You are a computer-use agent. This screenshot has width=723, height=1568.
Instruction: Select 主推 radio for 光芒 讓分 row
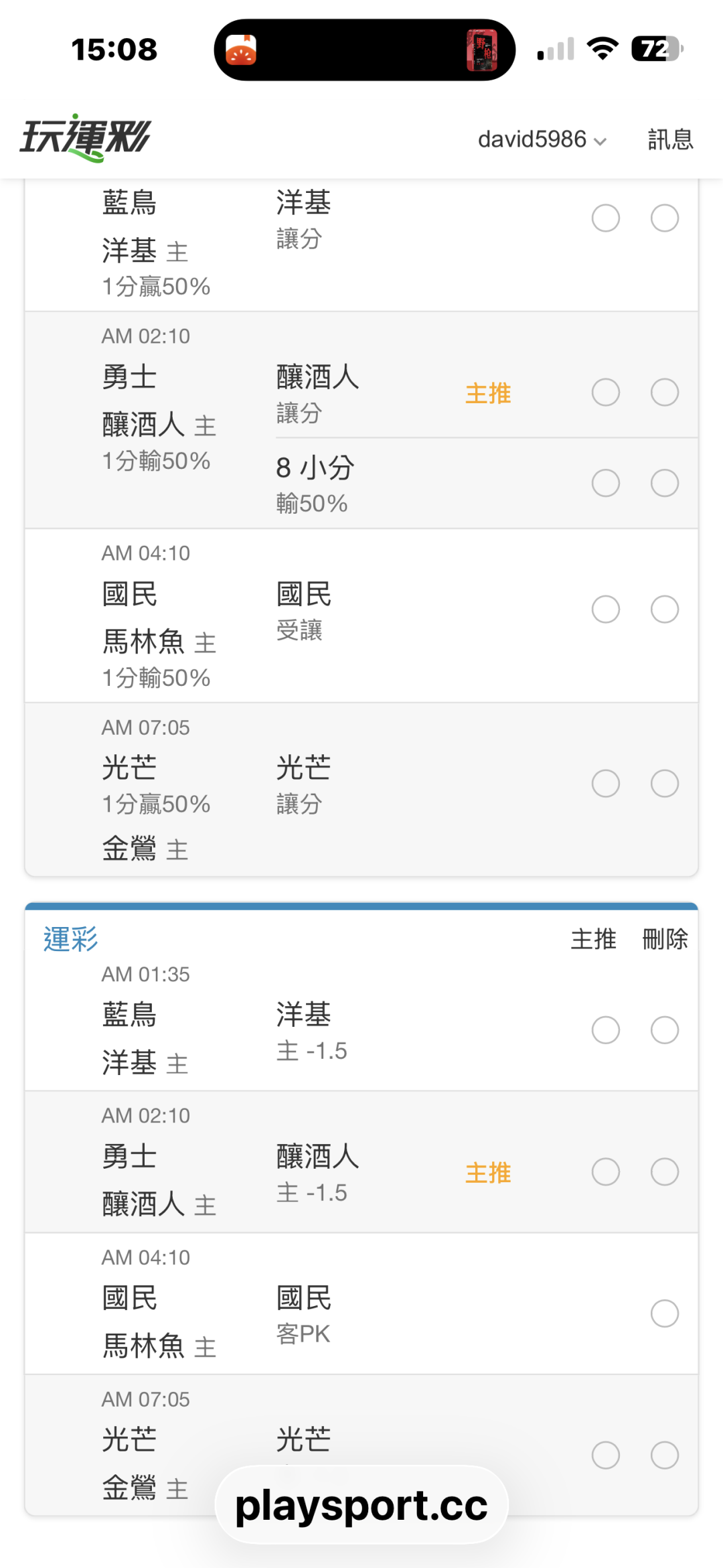pyautogui.click(x=606, y=784)
